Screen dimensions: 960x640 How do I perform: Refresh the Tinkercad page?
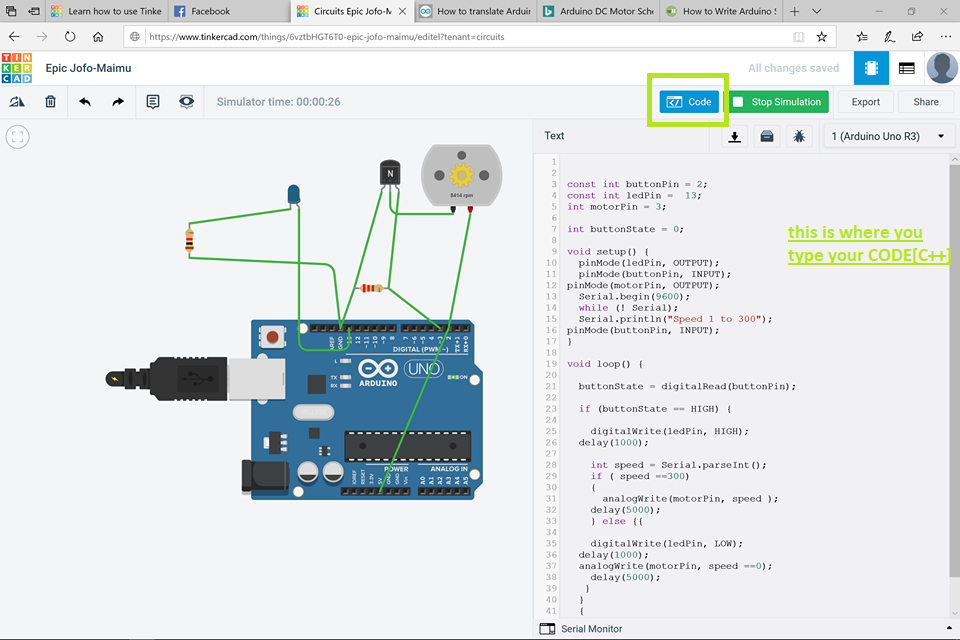(x=70, y=37)
